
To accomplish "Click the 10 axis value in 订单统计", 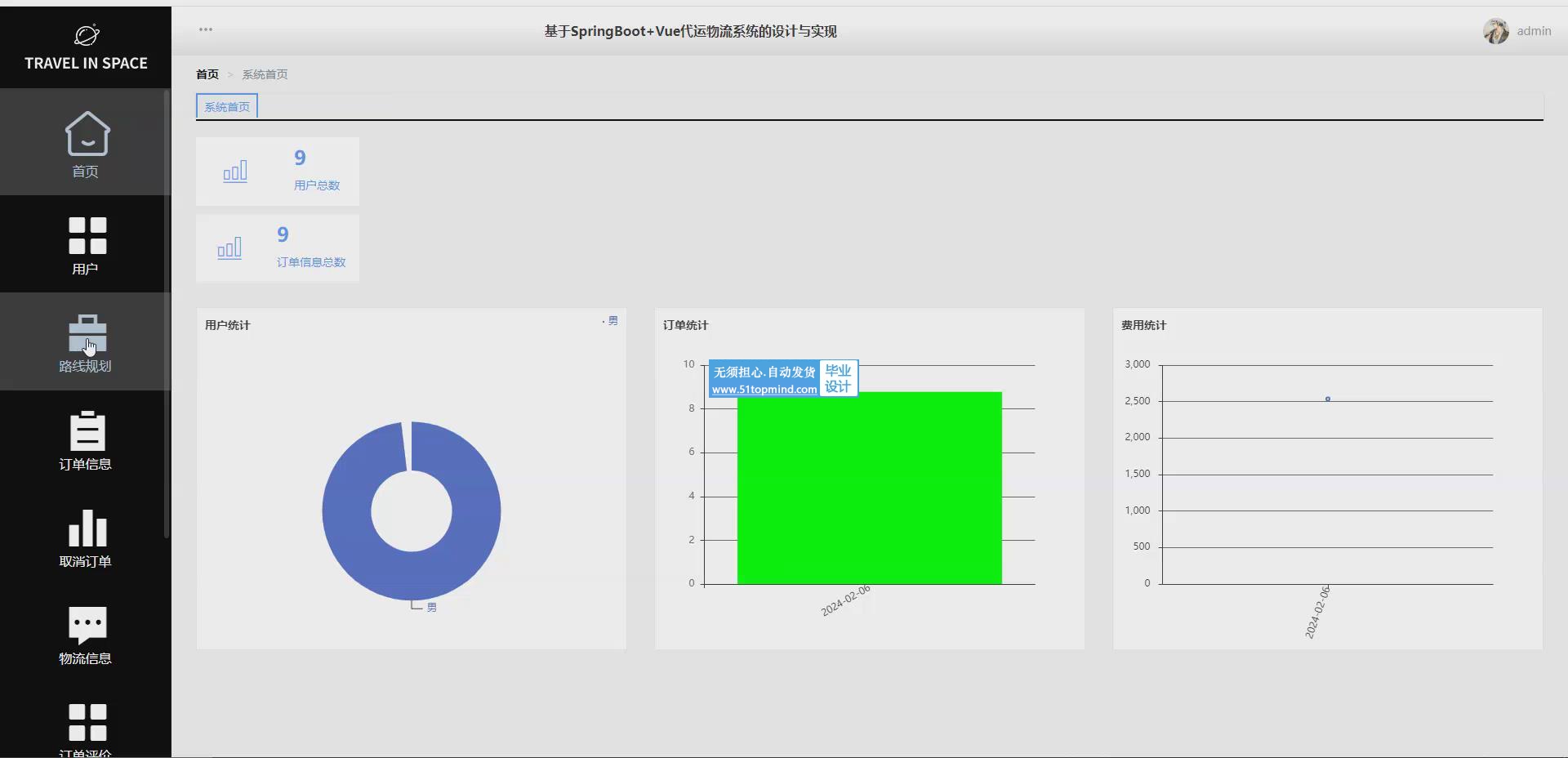I will coord(689,364).
